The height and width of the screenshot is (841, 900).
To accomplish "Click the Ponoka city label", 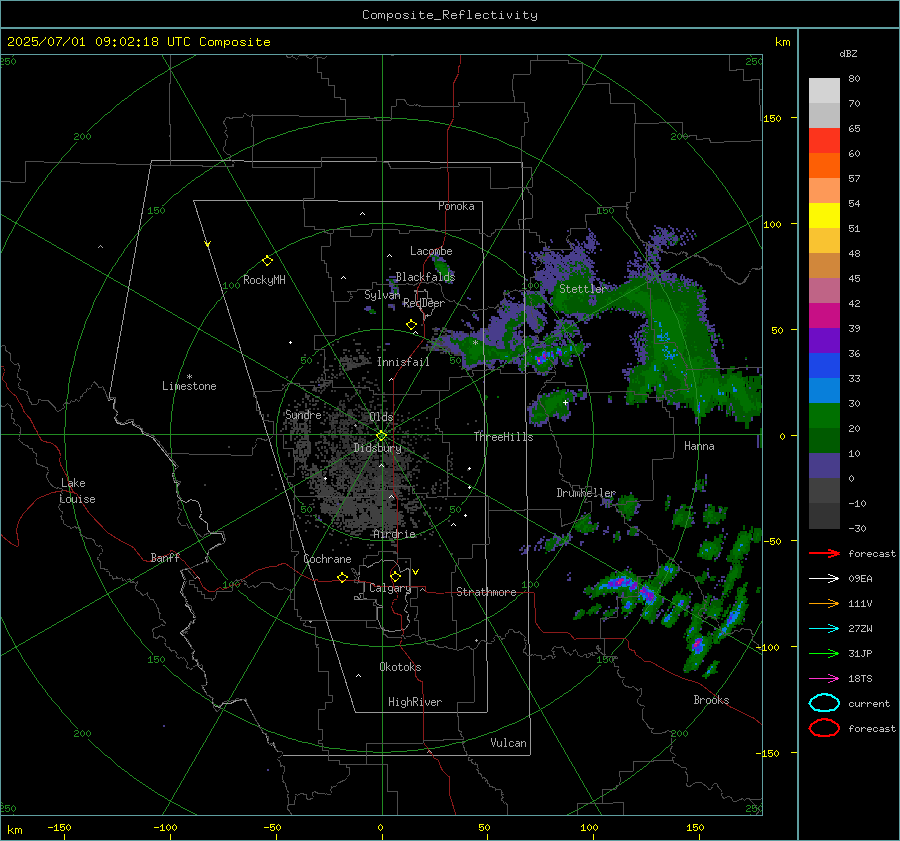I will pyautogui.click(x=456, y=206).
